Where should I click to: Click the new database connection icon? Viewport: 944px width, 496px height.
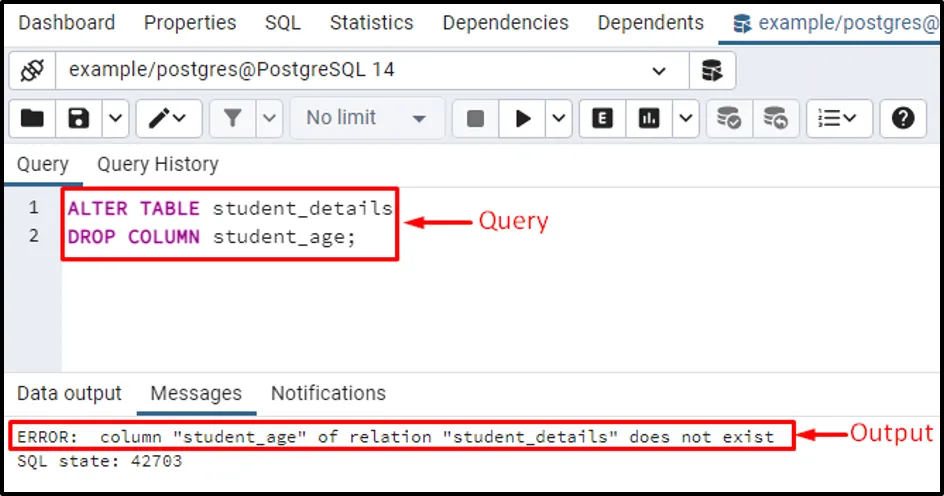pos(711,70)
